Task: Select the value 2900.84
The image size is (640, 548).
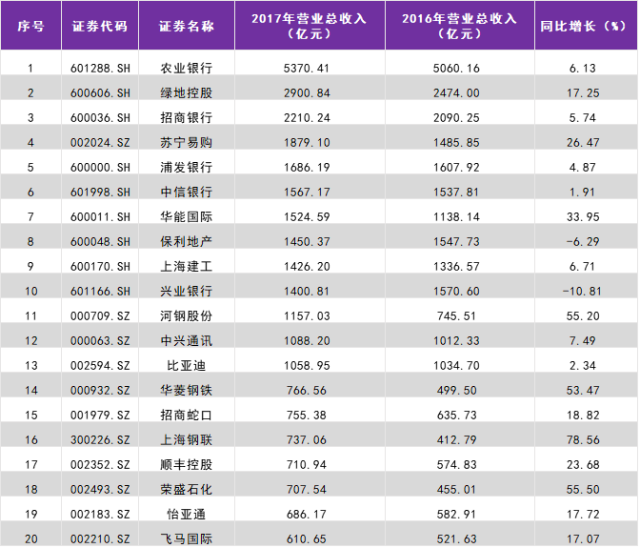Action: 307,93
